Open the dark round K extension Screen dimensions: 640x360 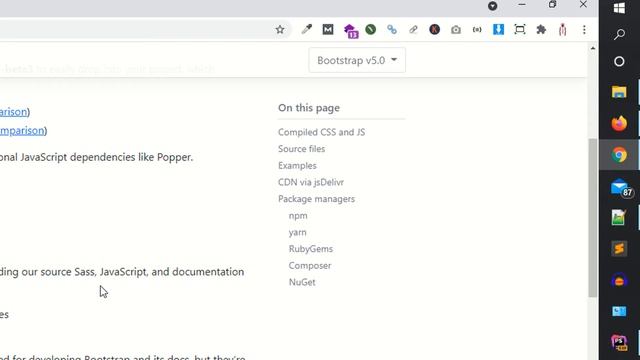click(435, 29)
